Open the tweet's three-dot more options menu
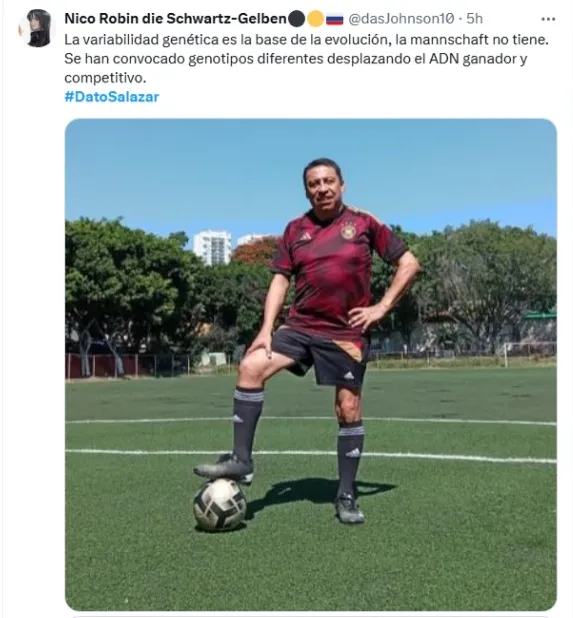The width and height of the screenshot is (573, 618). [548, 19]
